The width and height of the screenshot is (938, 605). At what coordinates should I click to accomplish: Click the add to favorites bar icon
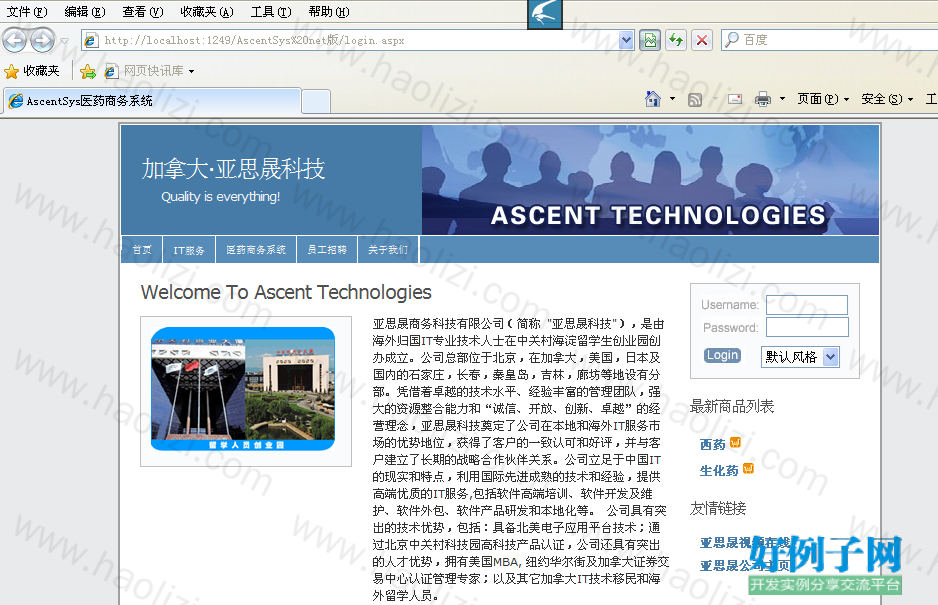click(x=88, y=71)
